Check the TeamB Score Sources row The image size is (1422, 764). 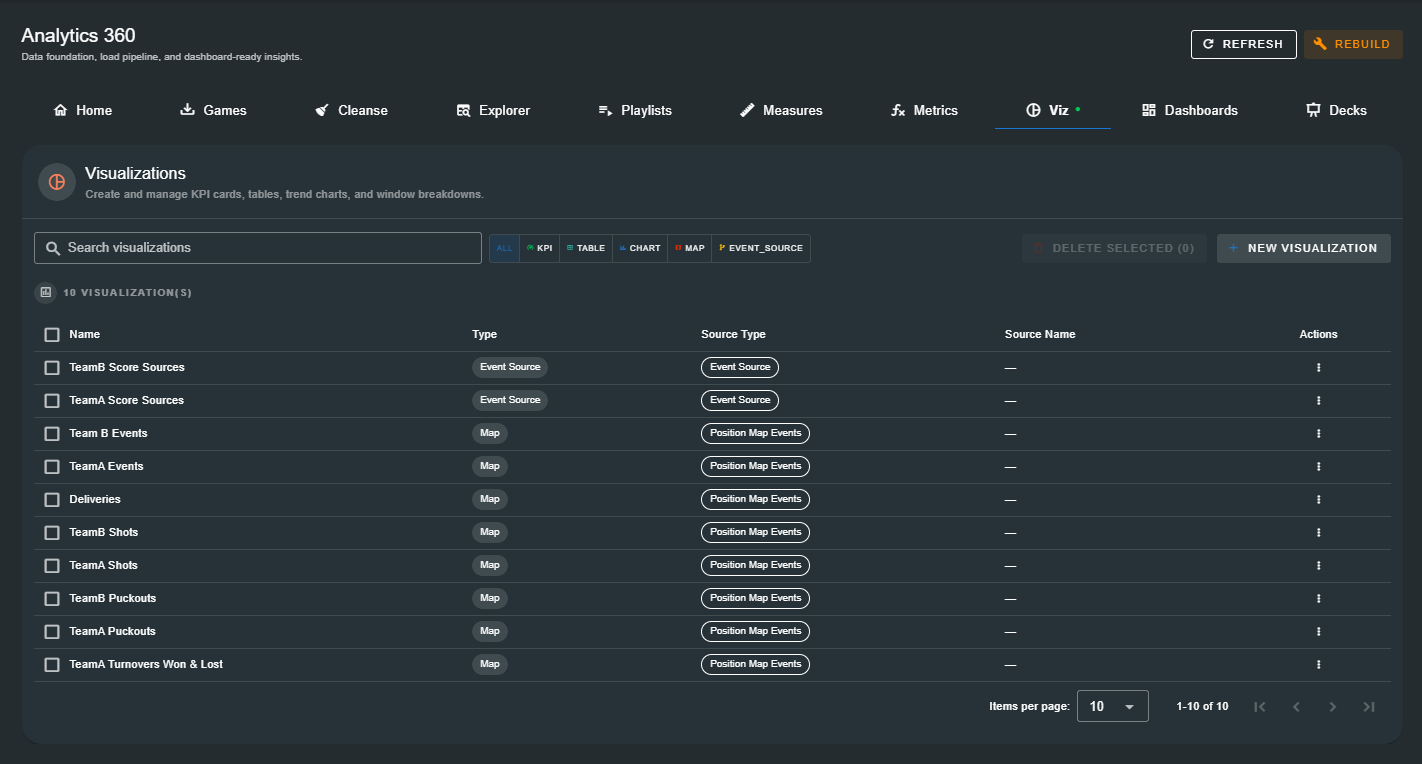point(52,368)
